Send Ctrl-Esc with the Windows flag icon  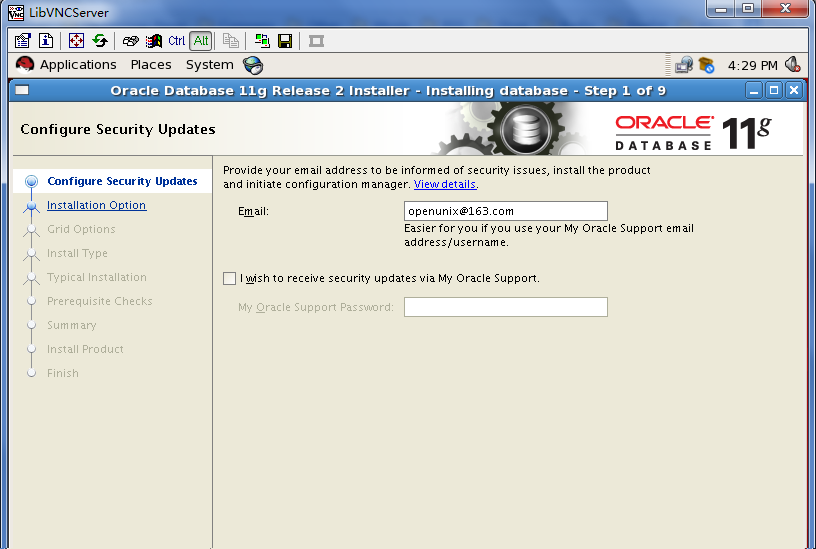154,41
